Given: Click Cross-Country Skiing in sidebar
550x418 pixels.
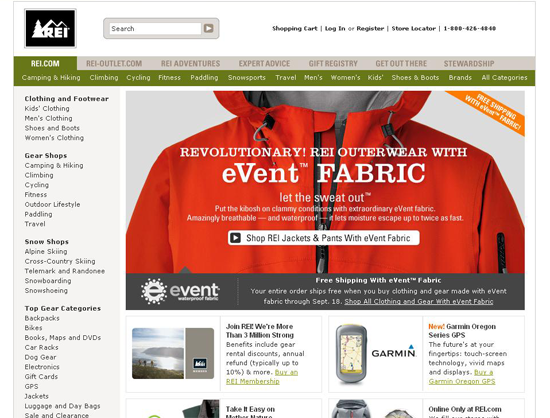Looking at the screenshot, I should coord(60,261).
